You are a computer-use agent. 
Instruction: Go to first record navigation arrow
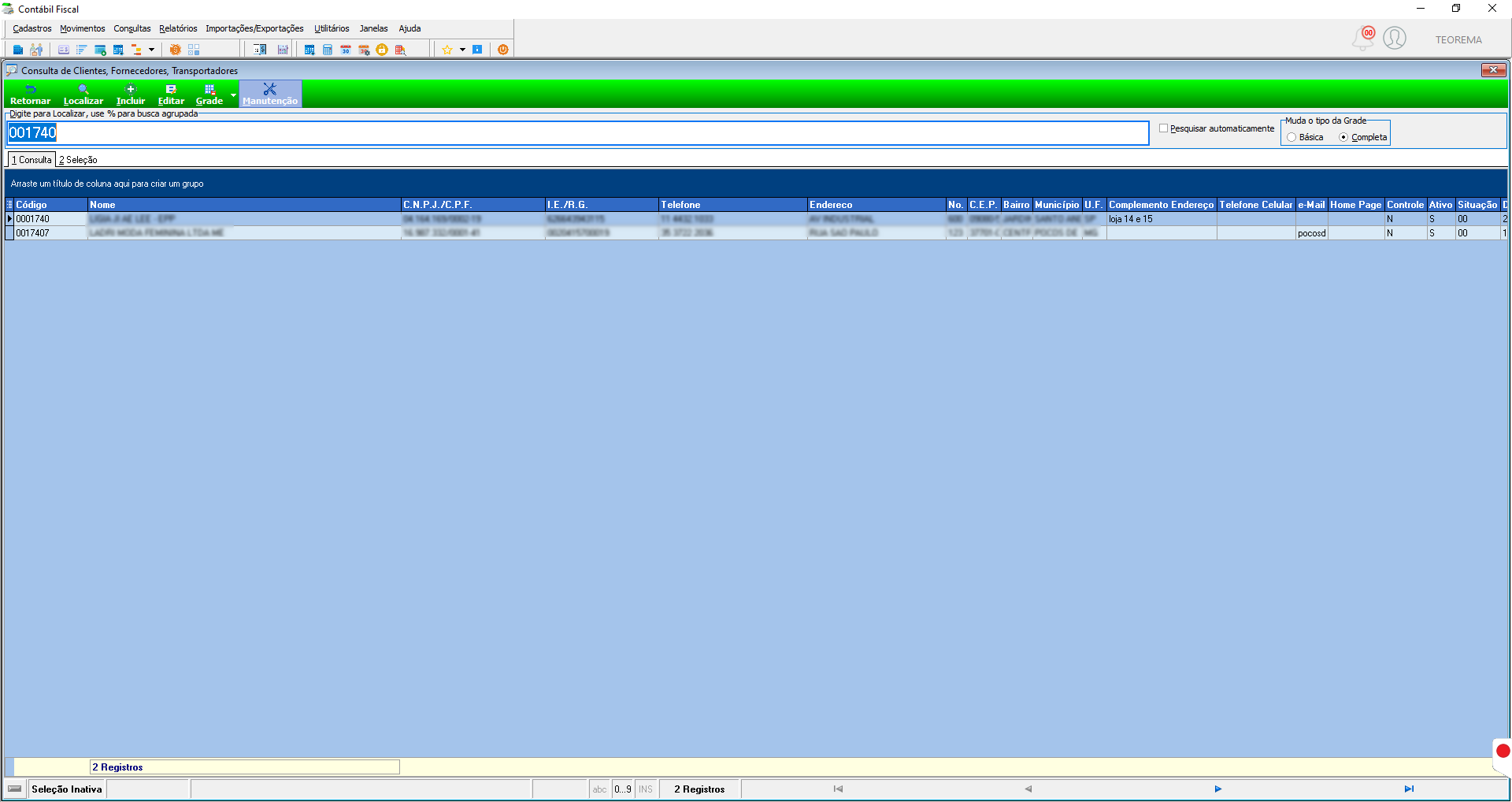(x=838, y=789)
